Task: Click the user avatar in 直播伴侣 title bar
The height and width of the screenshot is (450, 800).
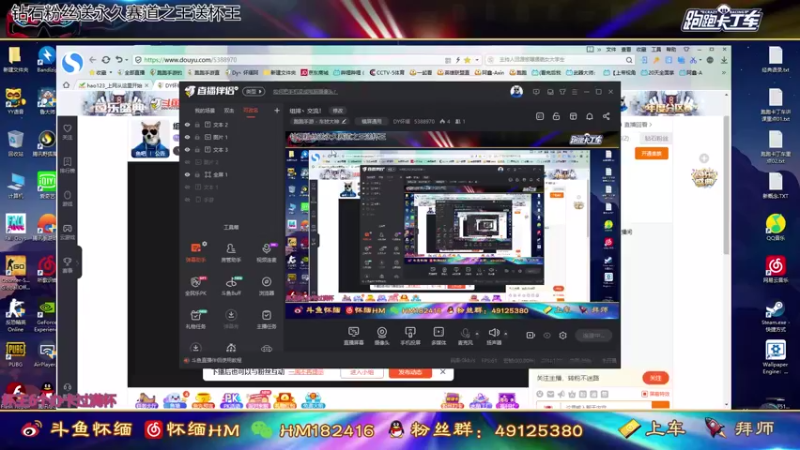Action: [x=516, y=91]
